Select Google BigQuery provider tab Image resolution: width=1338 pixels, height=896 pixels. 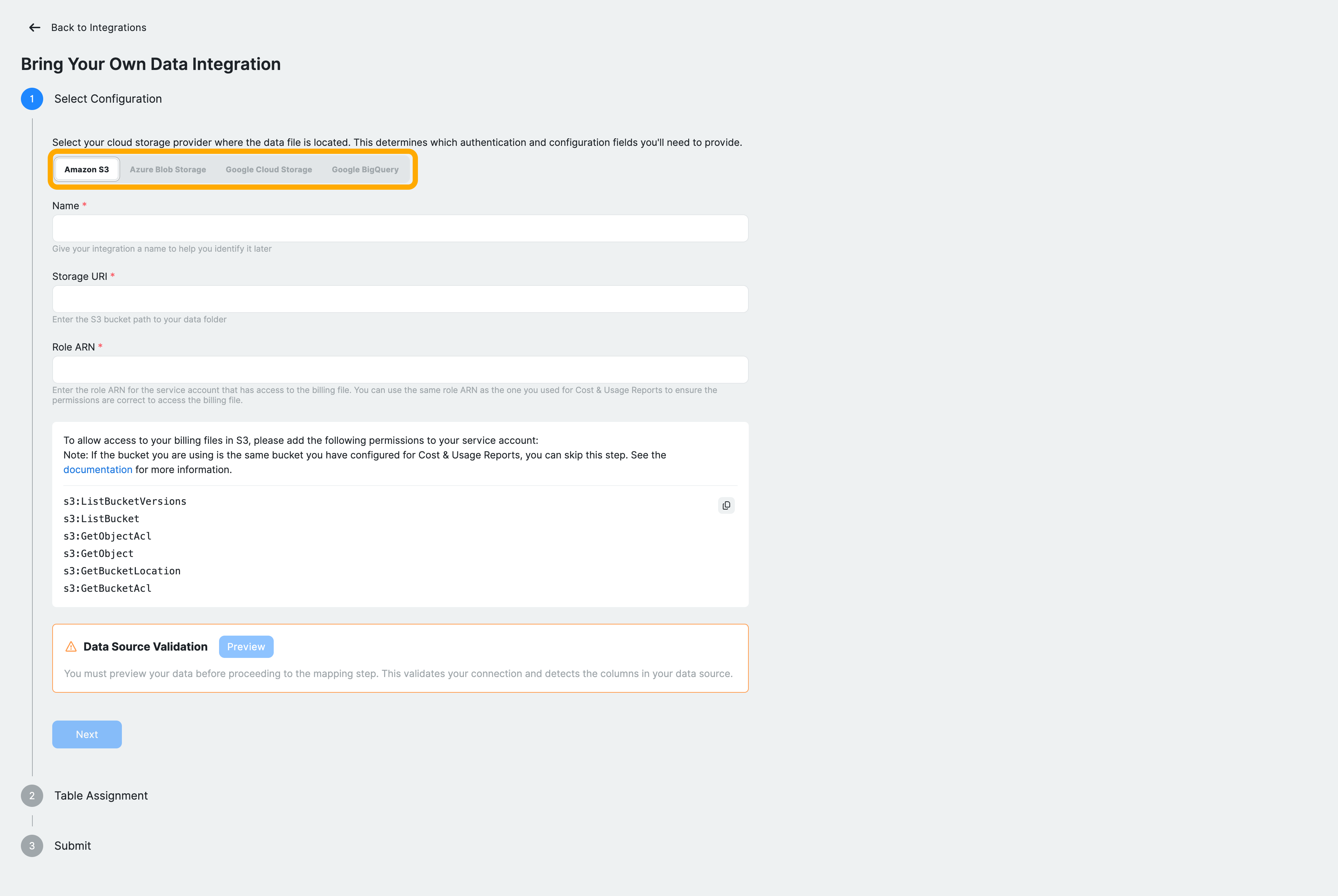[365, 170]
